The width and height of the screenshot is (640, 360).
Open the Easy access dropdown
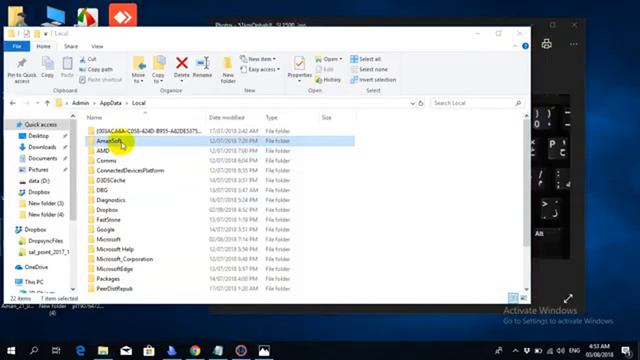point(260,69)
